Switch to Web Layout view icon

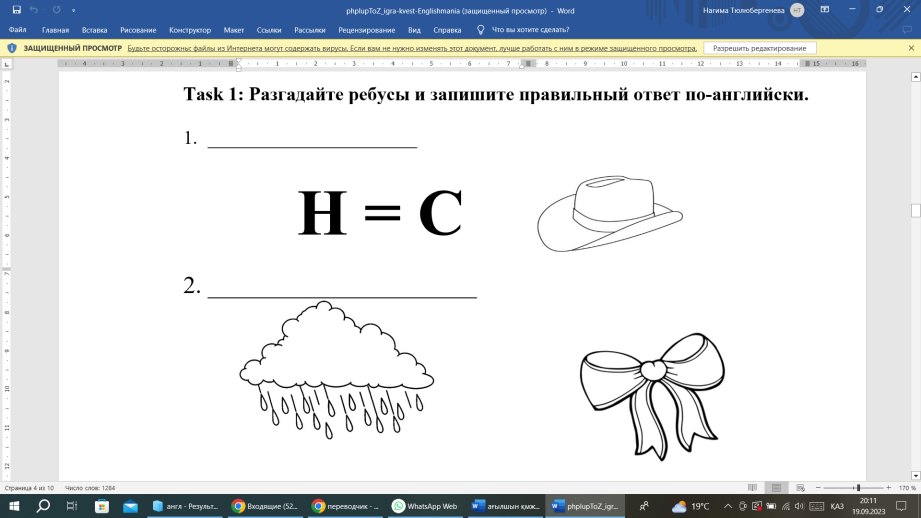point(800,488)
